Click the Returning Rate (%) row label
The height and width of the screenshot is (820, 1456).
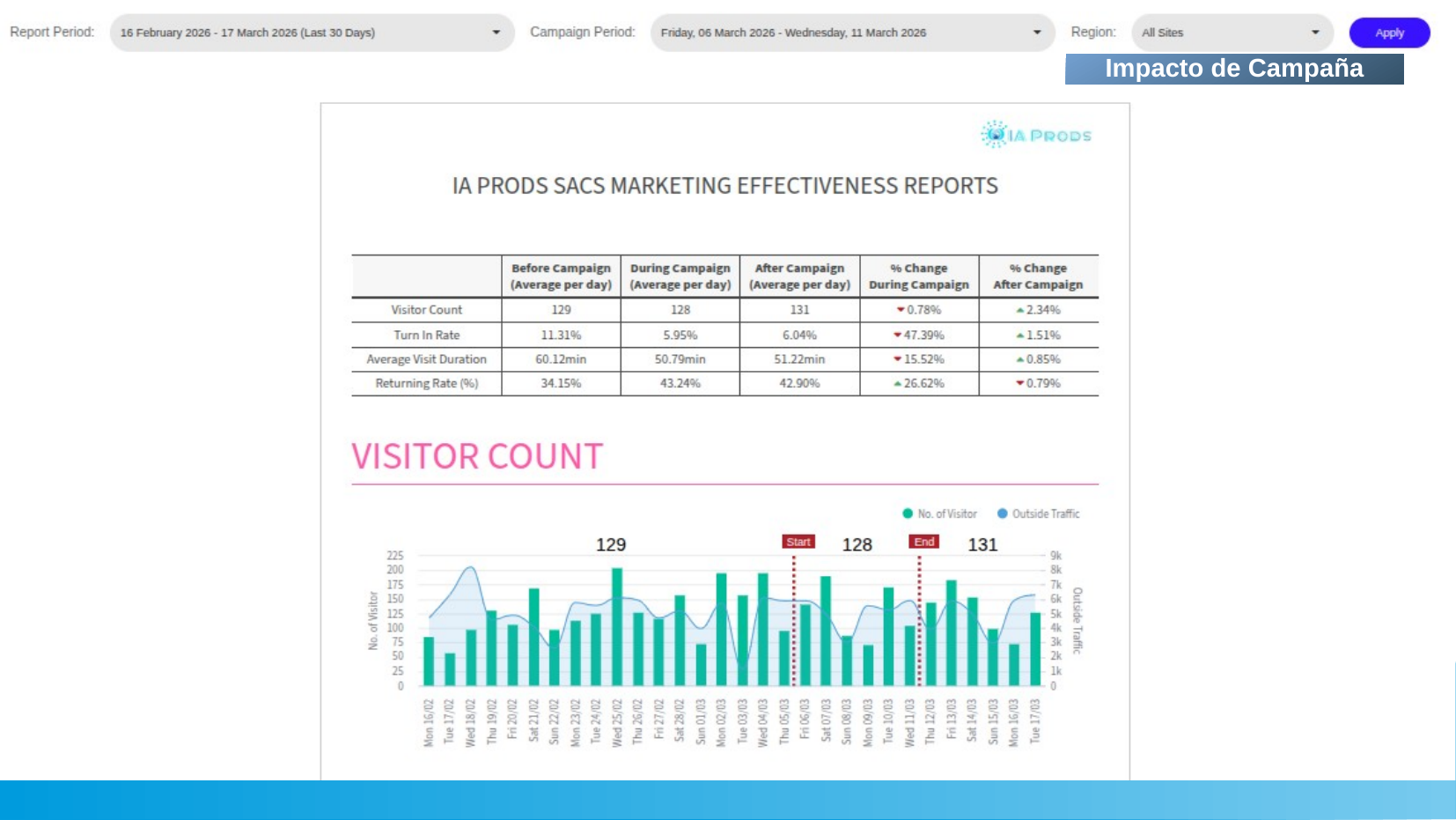click(x=427, y=383)
